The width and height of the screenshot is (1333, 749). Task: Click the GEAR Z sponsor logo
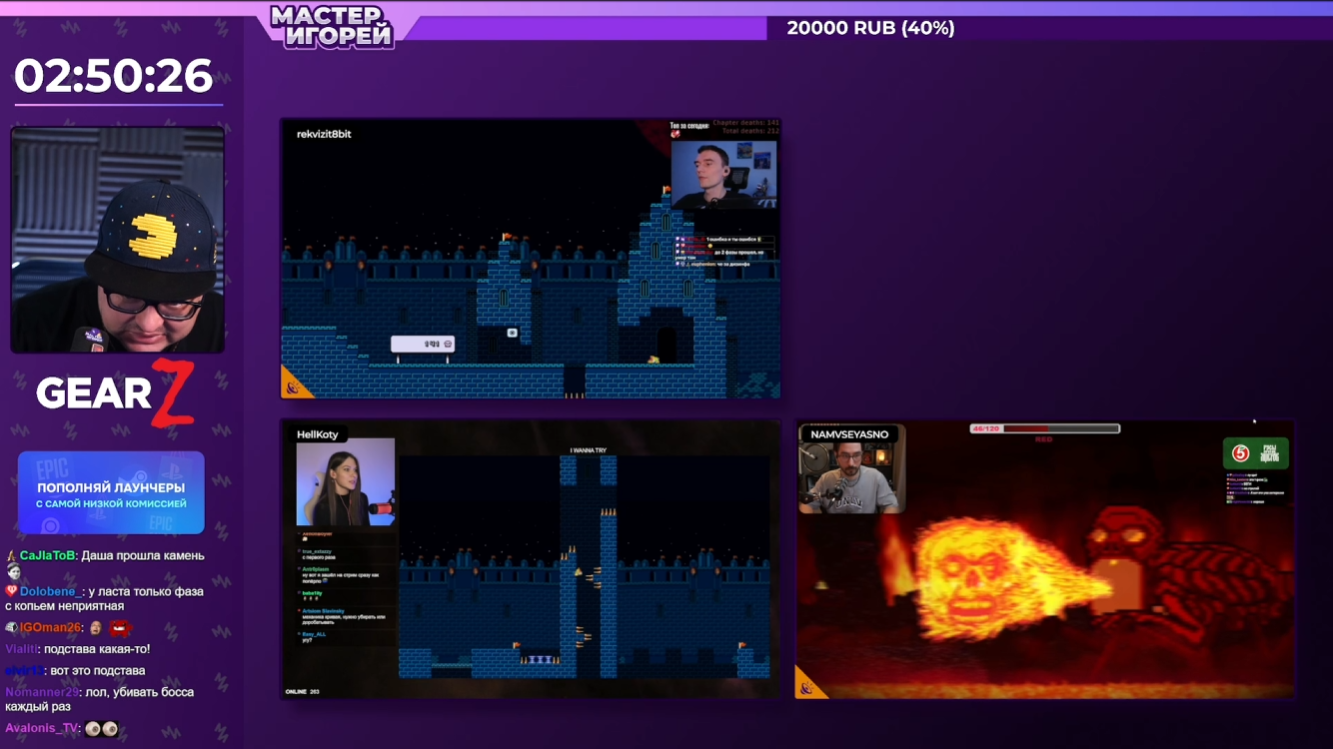[x=115, y=392]
